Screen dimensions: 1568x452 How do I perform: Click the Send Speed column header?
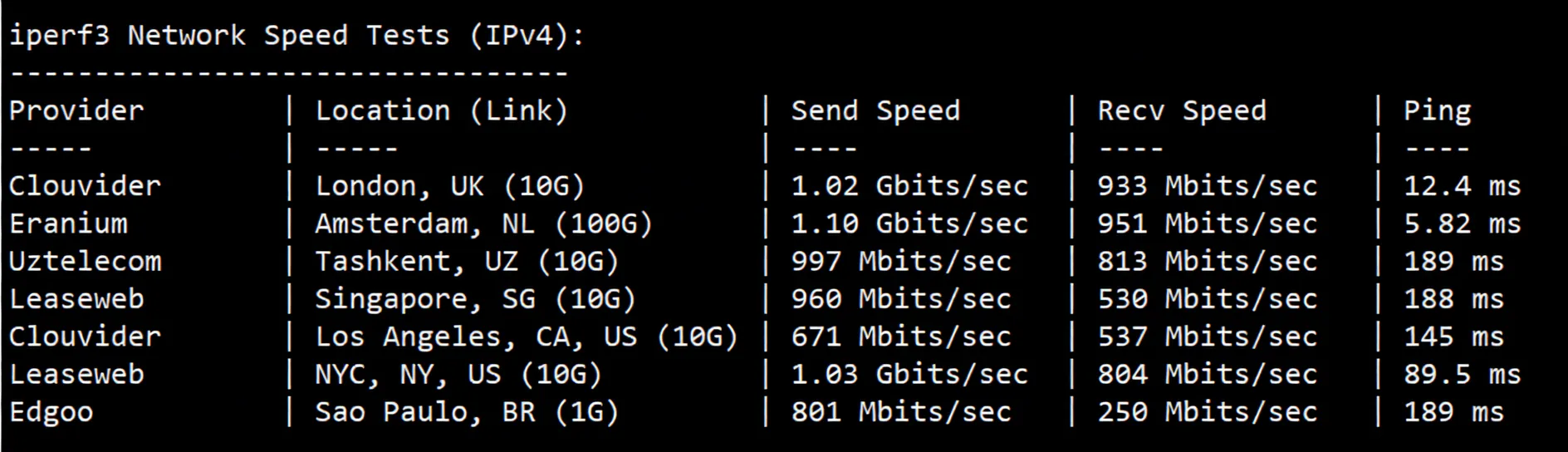point(875,111)
